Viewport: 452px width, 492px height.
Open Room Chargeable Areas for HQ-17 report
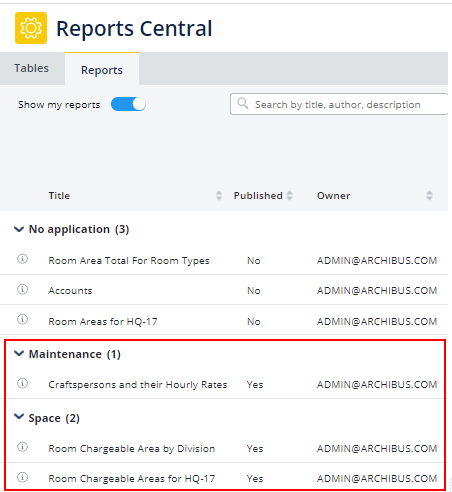point(132,479)
